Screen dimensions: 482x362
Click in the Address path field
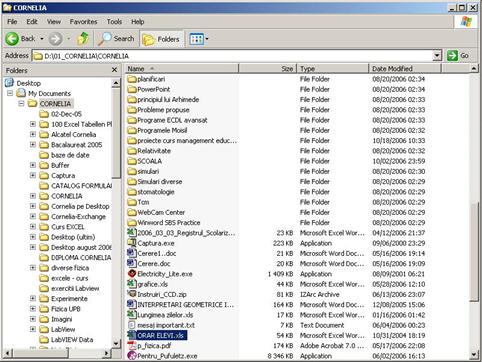point(232,56)
